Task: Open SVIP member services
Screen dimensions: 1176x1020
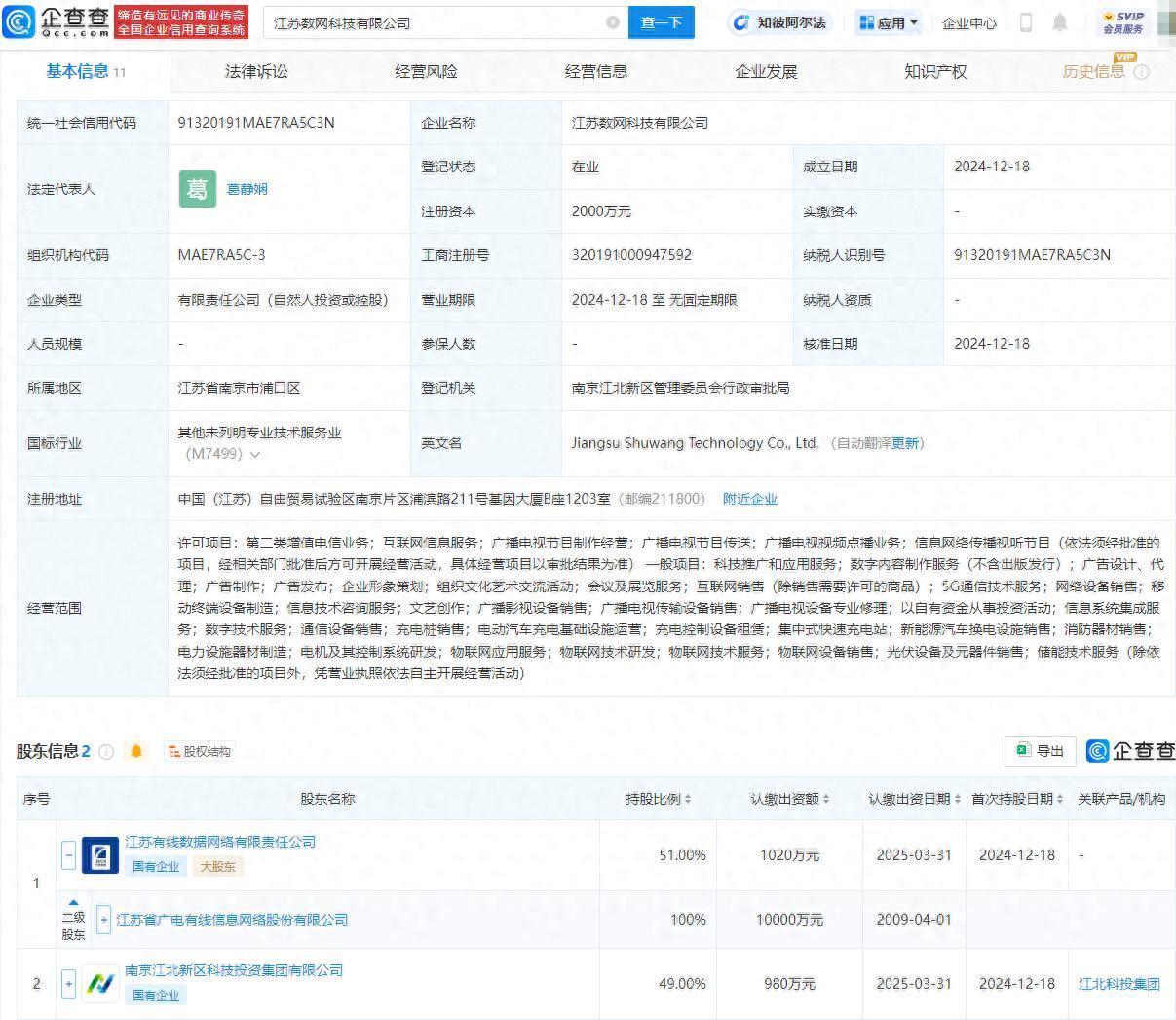Action: coord(1122,22)
